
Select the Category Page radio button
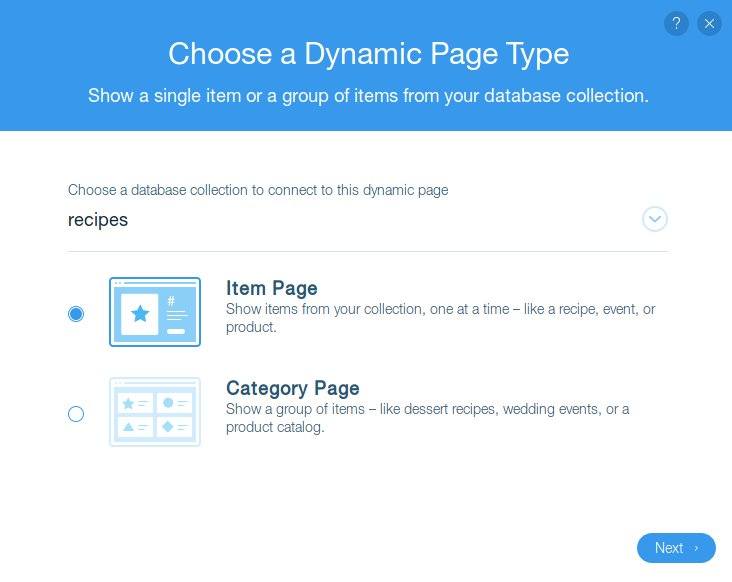(x=76, y=414)
